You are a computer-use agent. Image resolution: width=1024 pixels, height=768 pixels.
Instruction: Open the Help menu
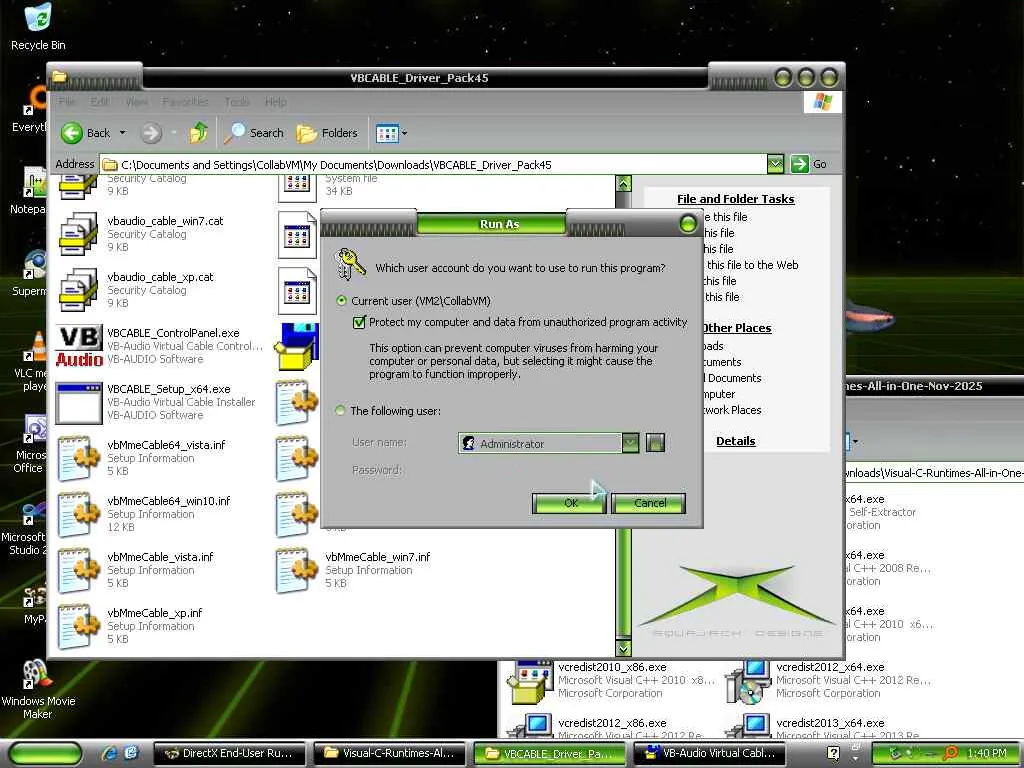click(x=276, y=102)
